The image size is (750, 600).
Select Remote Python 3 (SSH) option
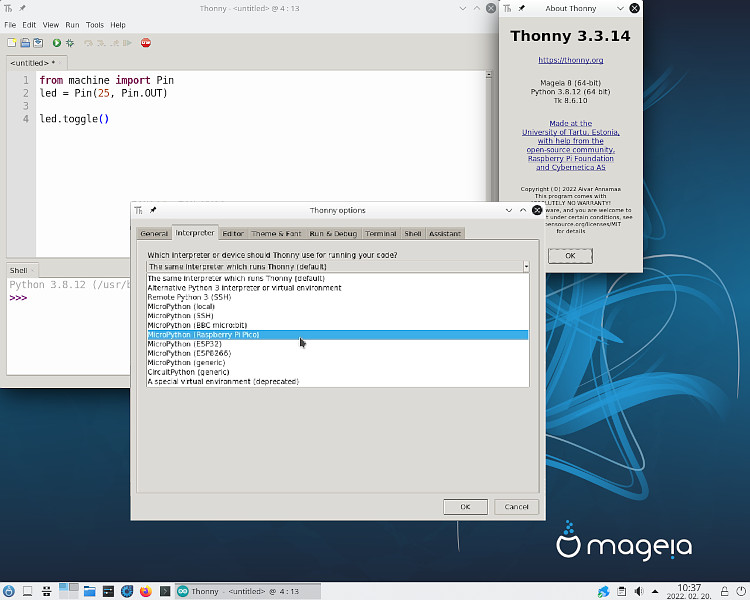click(338, 297)
